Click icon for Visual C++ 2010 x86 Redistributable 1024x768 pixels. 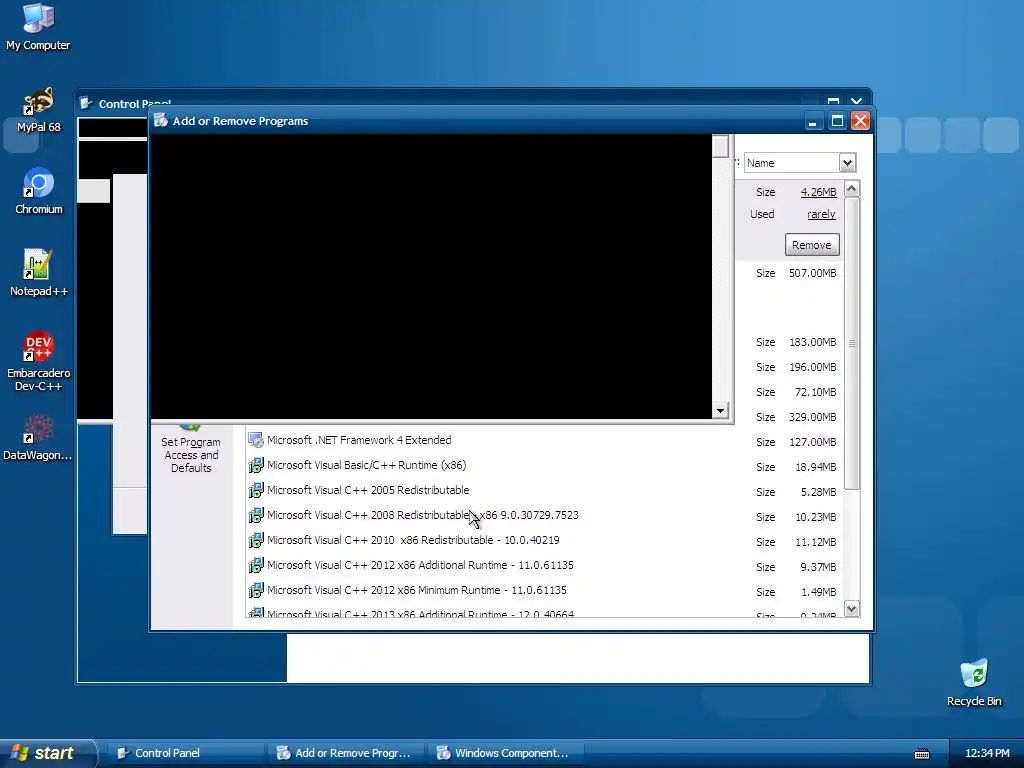[x=256, y=540]
